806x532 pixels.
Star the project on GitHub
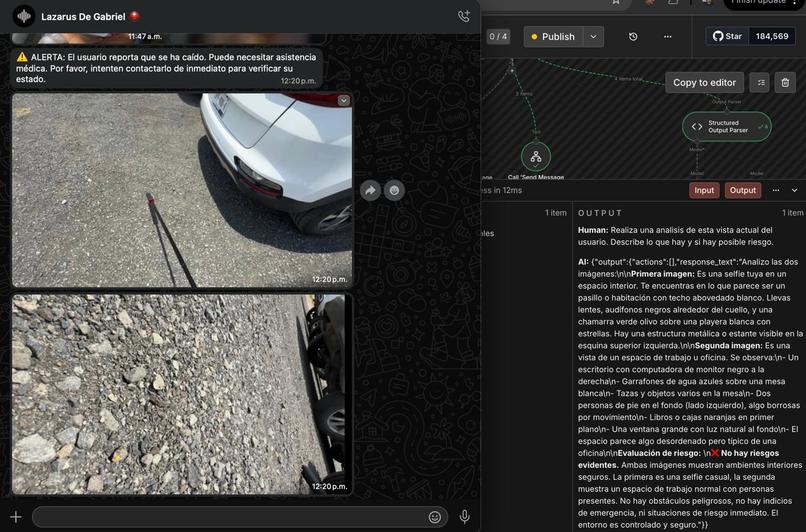727,36
